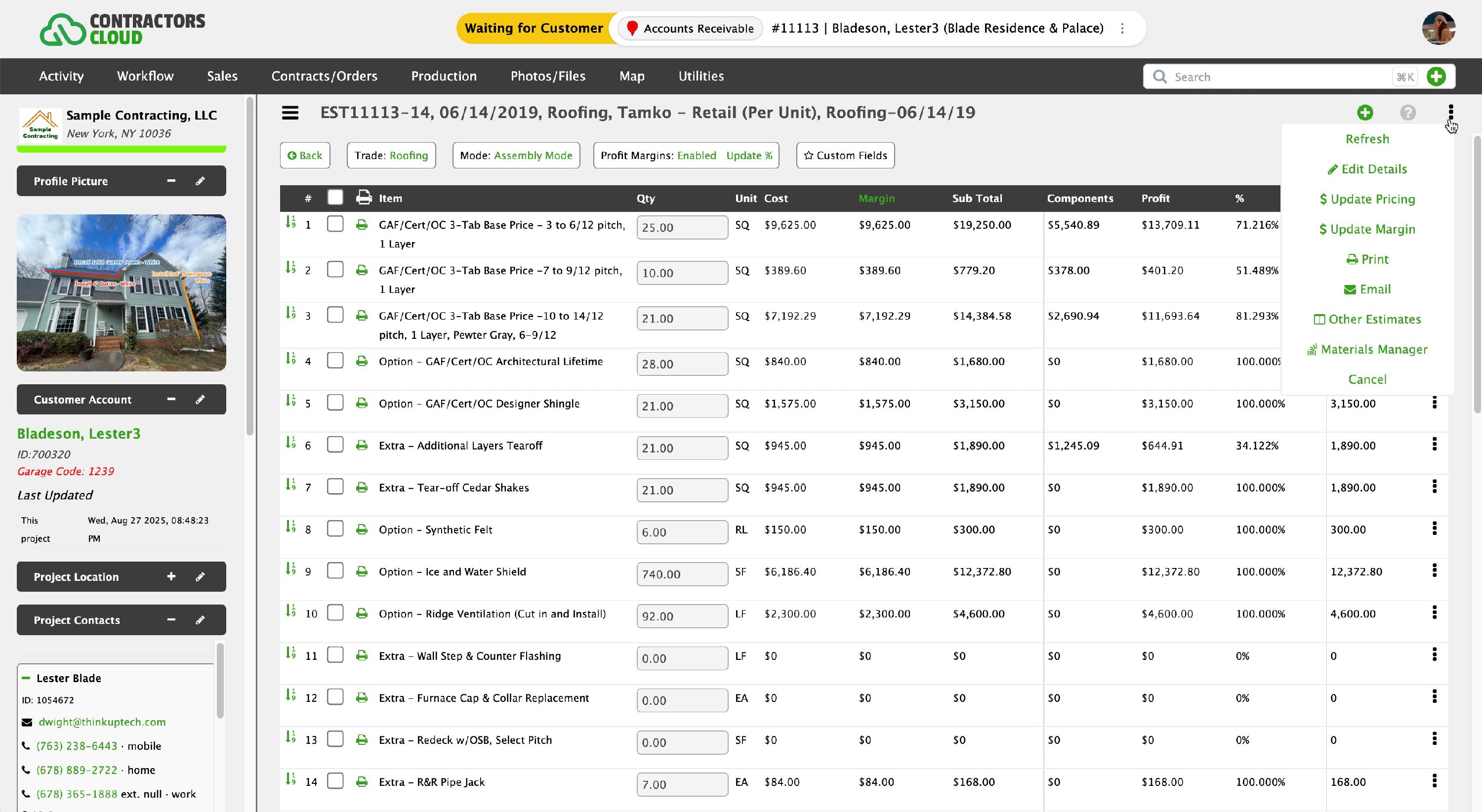
Task: Toggle the select-all checkbox in table header
Action: coord(335,197)
